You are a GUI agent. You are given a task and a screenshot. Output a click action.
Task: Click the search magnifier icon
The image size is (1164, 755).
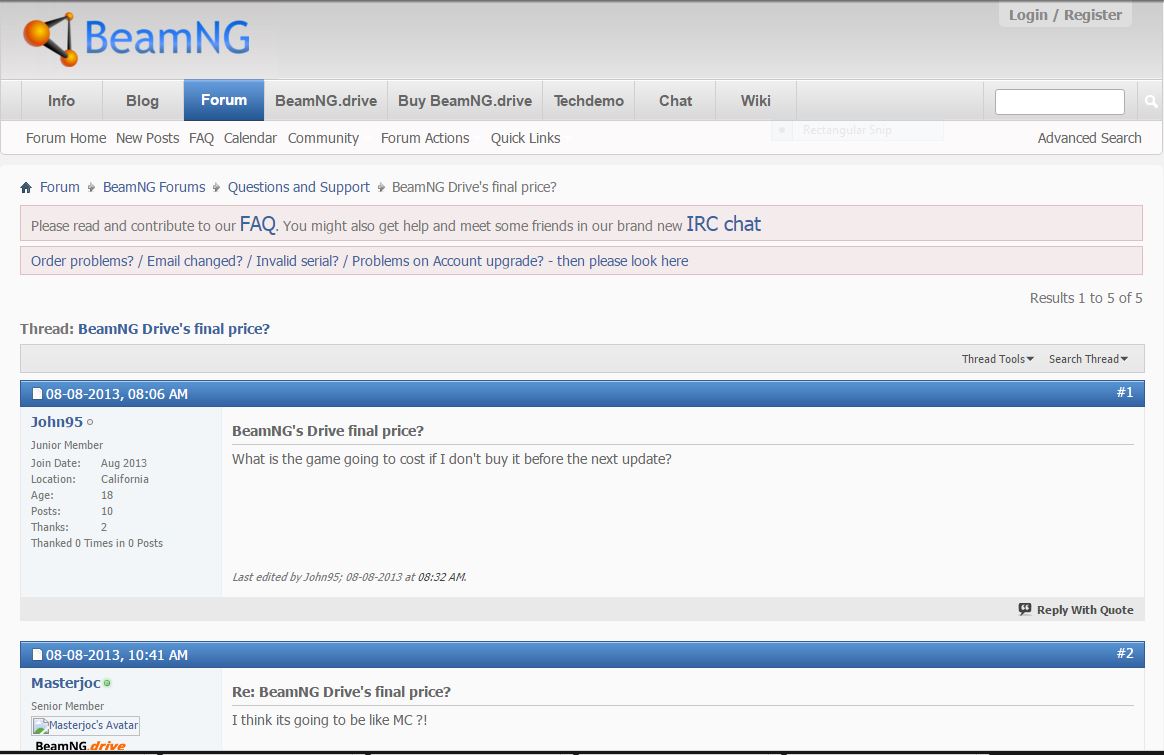pos(1151,102)
